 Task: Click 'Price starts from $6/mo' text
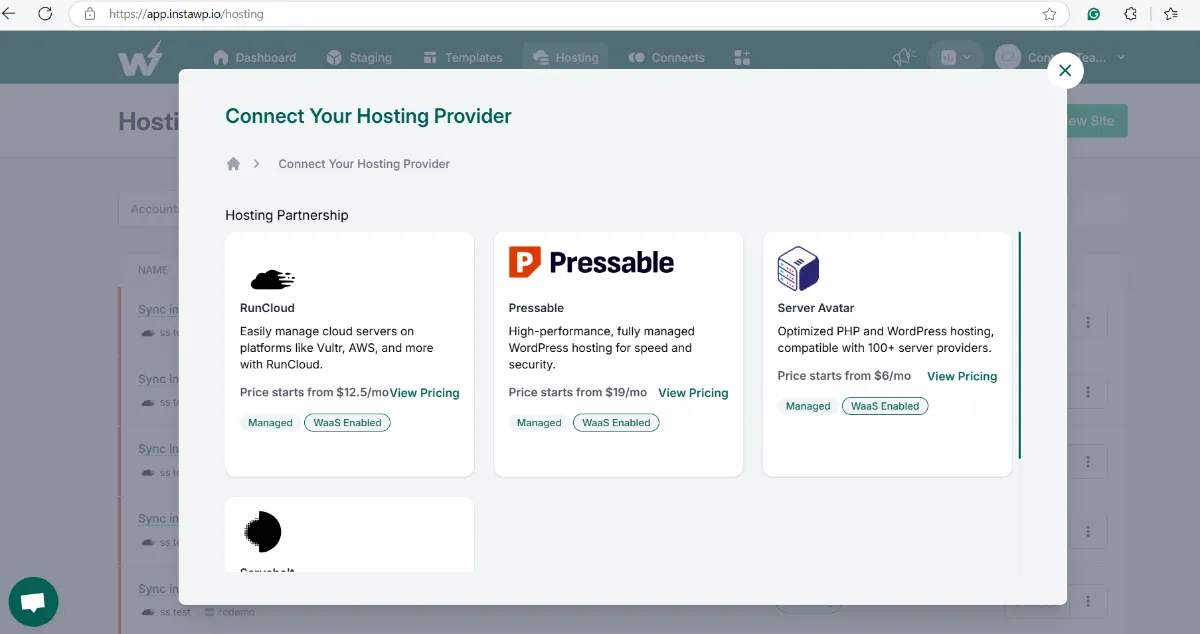pos(844,376)
